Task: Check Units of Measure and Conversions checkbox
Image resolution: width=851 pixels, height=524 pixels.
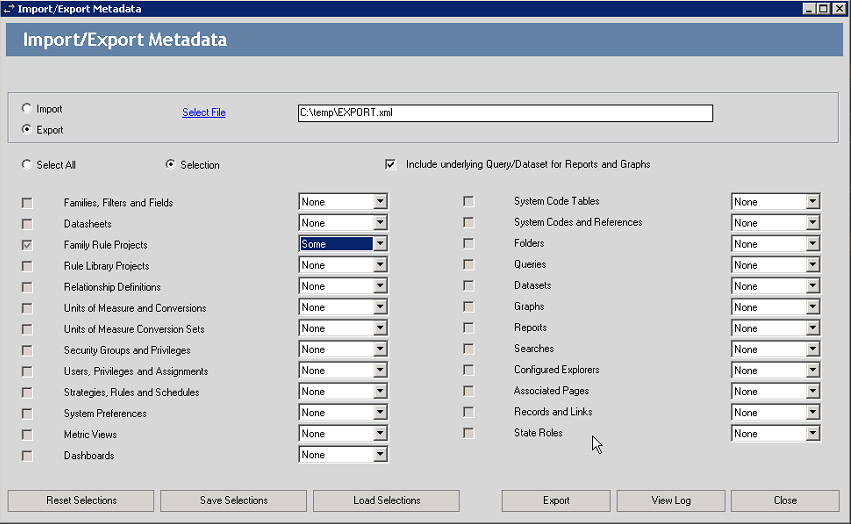Action: (27, 308)
